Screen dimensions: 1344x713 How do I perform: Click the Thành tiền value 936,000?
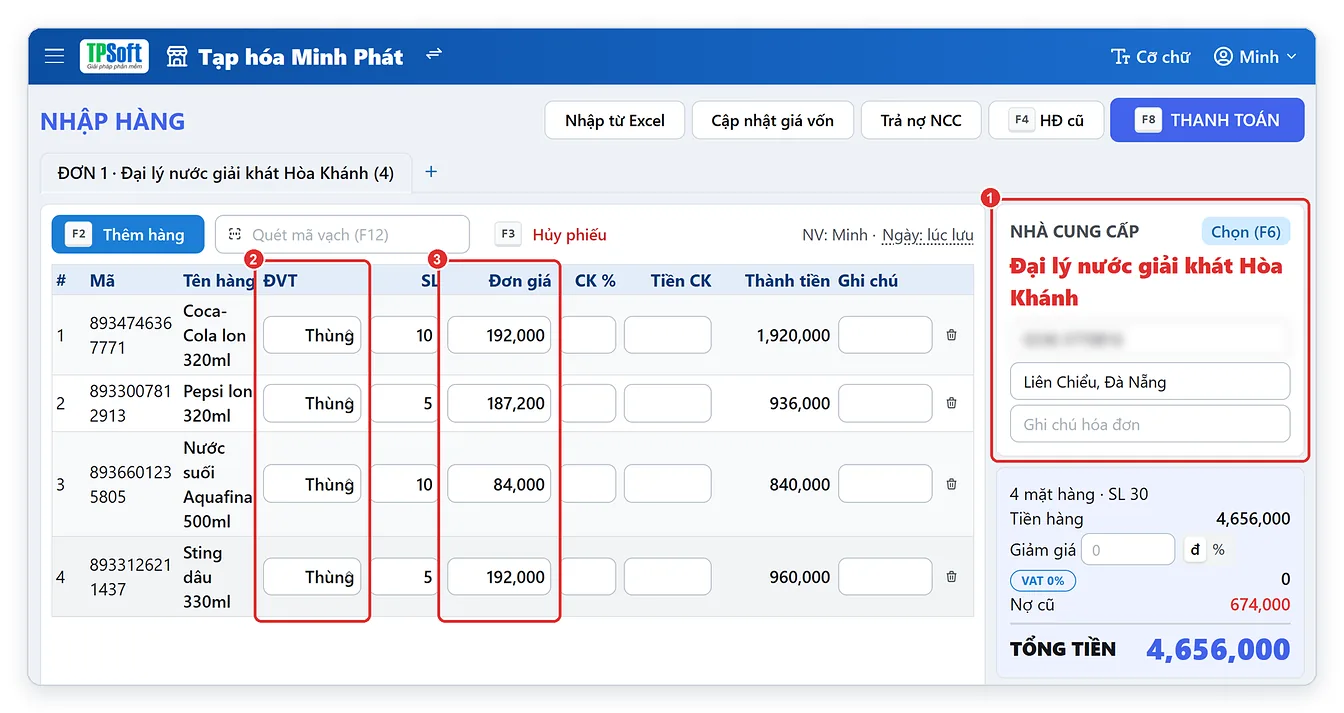pos(800,404)
